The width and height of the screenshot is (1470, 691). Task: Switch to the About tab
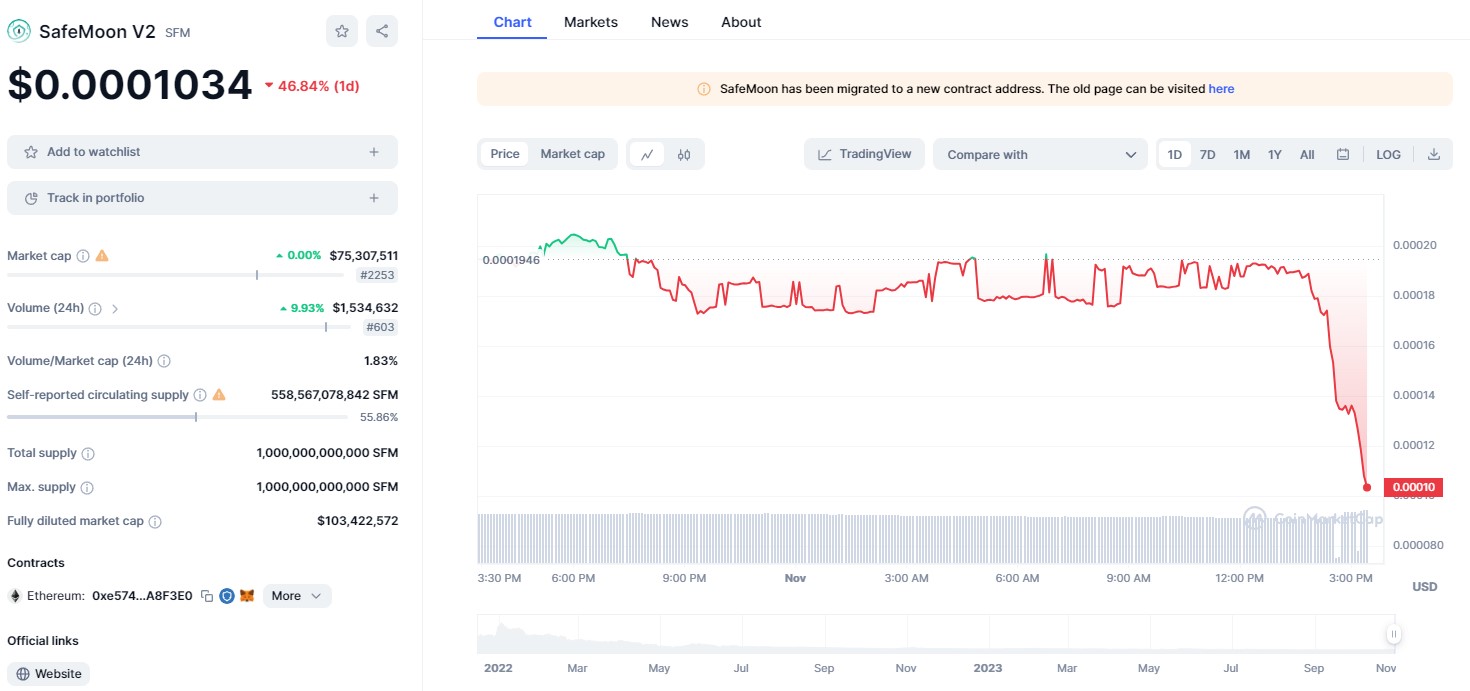tap(741, 22)
